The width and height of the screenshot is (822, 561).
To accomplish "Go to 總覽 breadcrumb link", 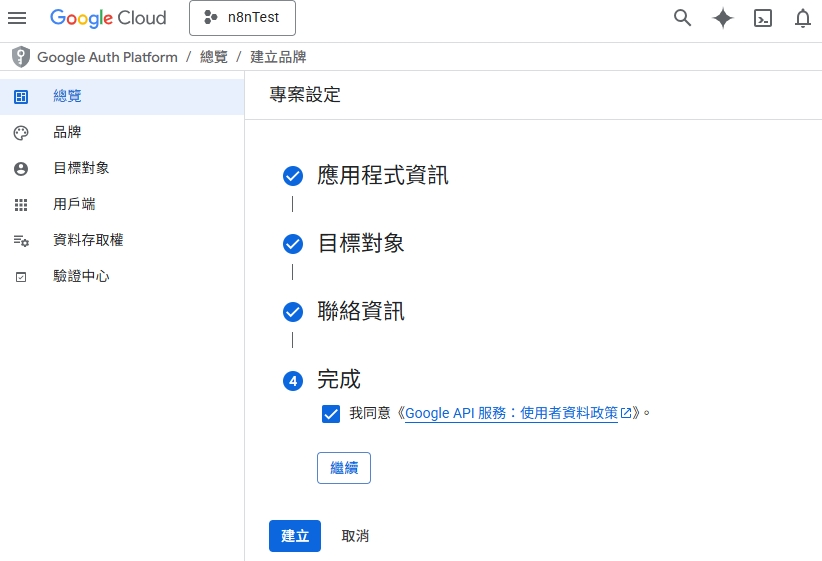I will pyautogui.click(x=214, y=57).
